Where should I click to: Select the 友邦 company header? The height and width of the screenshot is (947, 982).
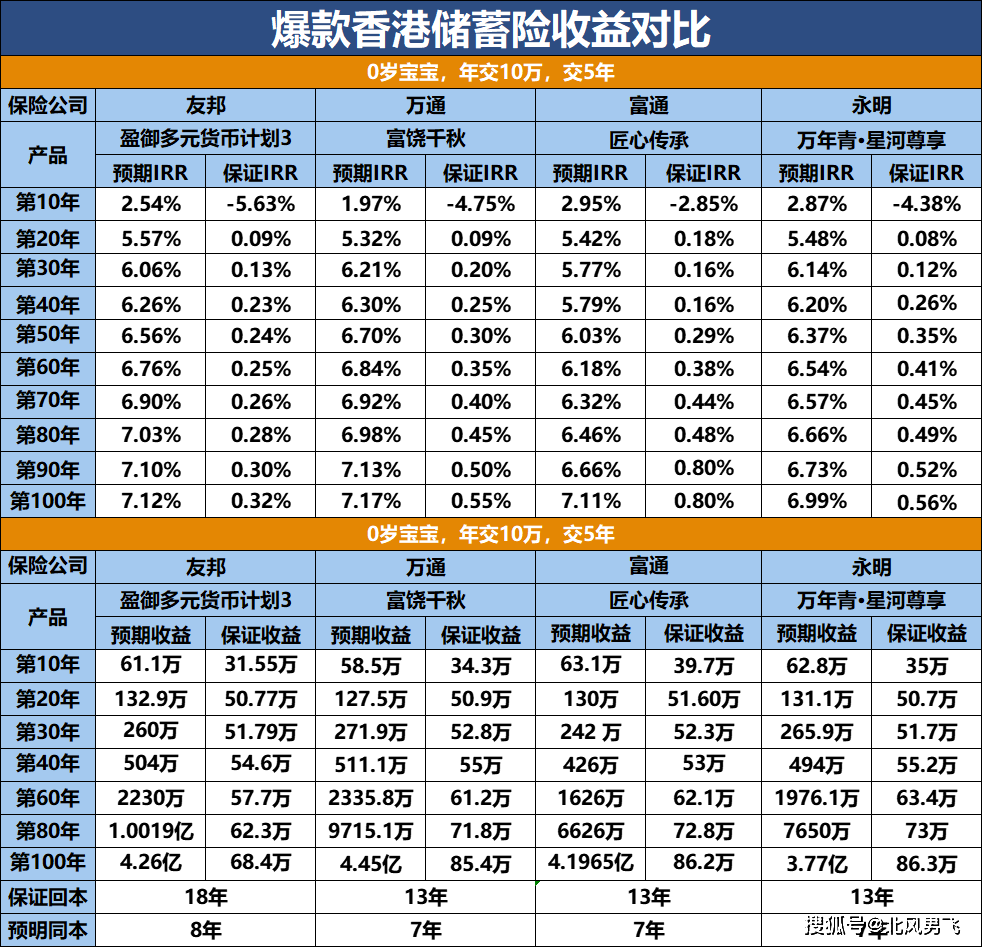(205, 105)
